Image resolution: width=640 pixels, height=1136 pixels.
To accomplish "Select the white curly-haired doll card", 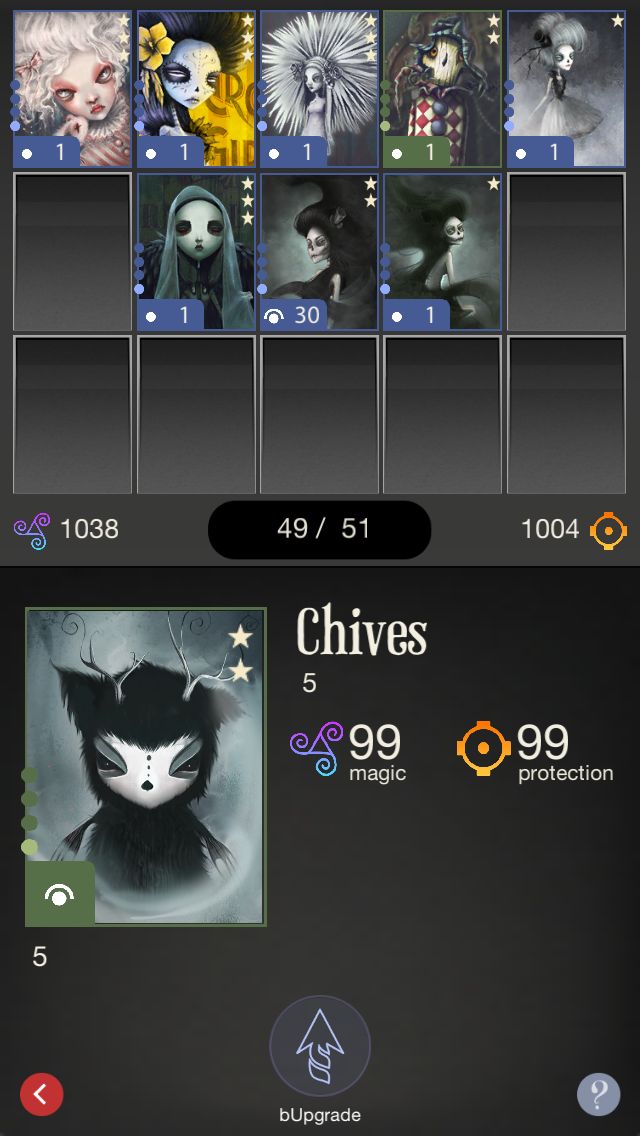I will [72, 89].
